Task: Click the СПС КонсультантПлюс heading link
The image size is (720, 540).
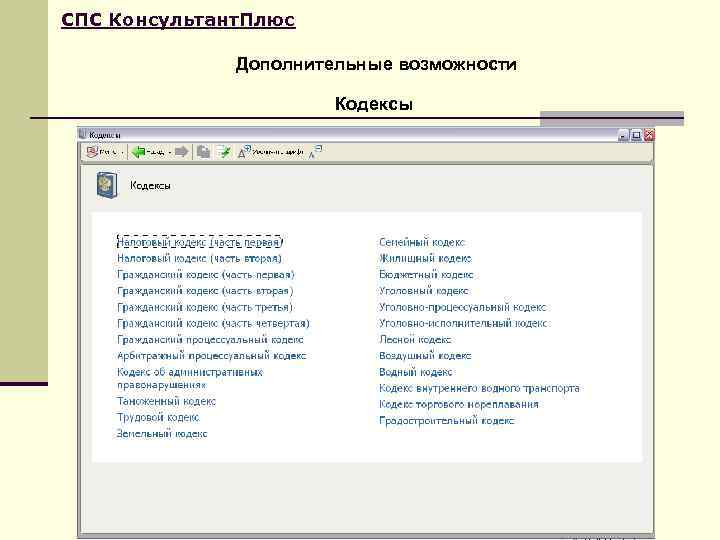Action: click(x=178, y=20)
